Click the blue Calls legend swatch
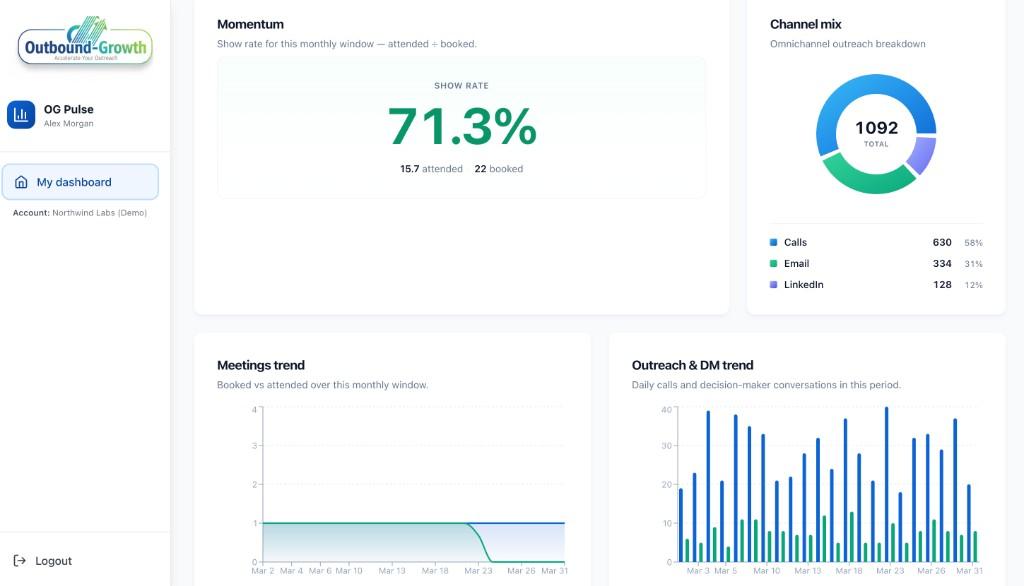The height and width of the screenshot is (586, 1024). pos(773,242)
